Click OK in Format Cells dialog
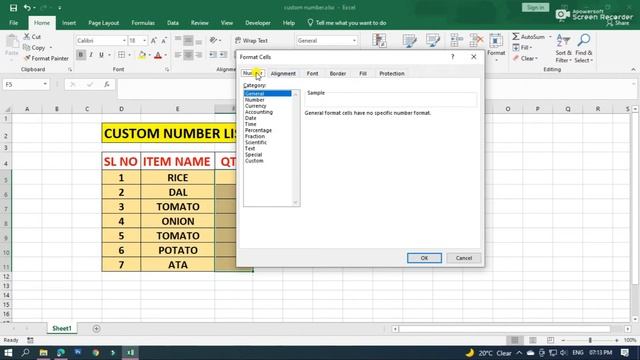640x360 pixels. point(424,258)
